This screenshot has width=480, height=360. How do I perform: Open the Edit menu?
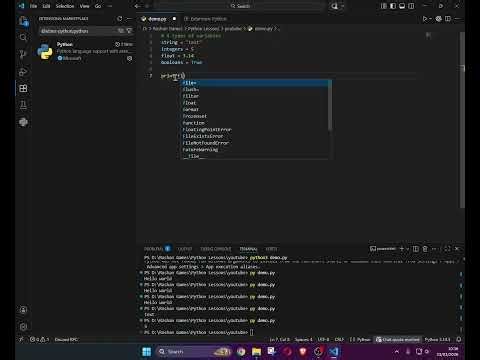click(46, 6)
